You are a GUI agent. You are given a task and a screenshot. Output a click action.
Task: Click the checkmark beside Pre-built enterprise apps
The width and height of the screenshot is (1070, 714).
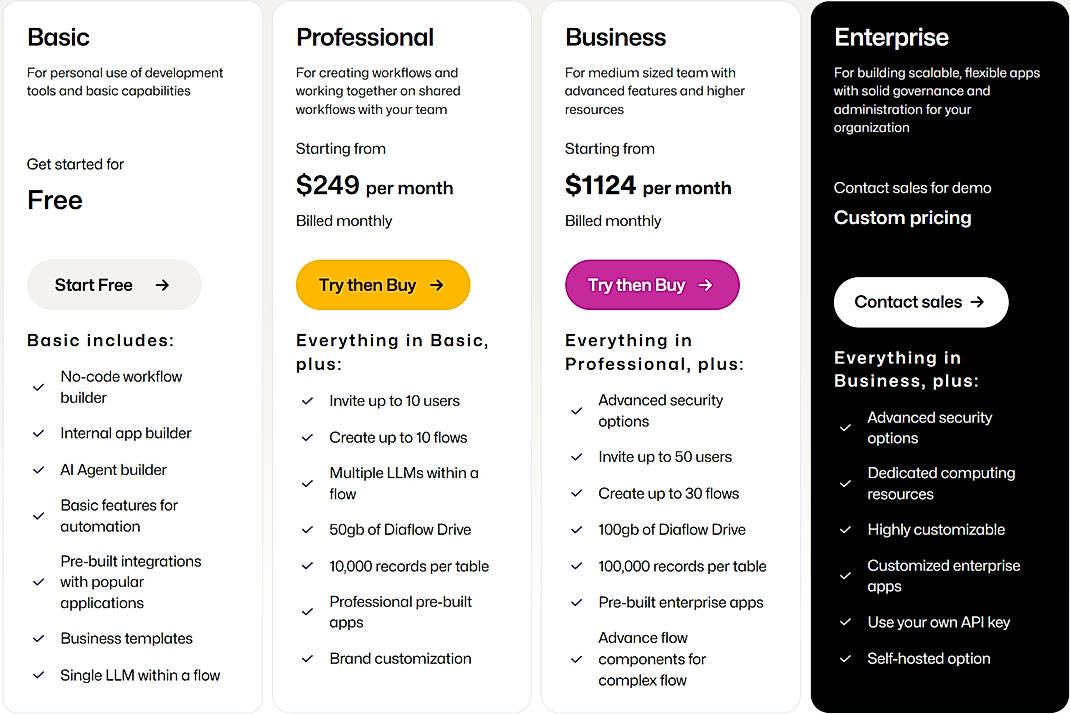pyautogui.click(x=577, y=602)
